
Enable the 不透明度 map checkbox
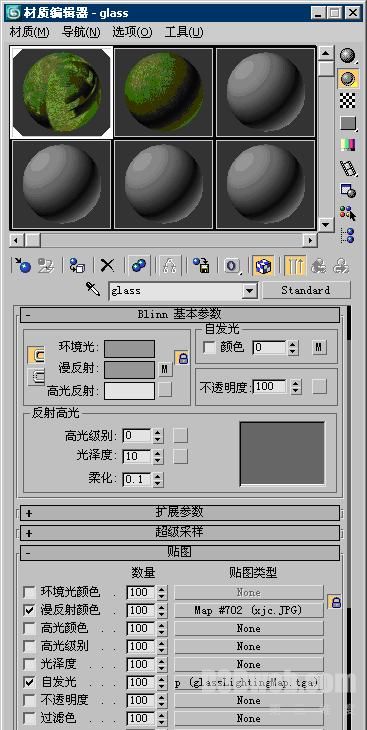pos(29,700)
